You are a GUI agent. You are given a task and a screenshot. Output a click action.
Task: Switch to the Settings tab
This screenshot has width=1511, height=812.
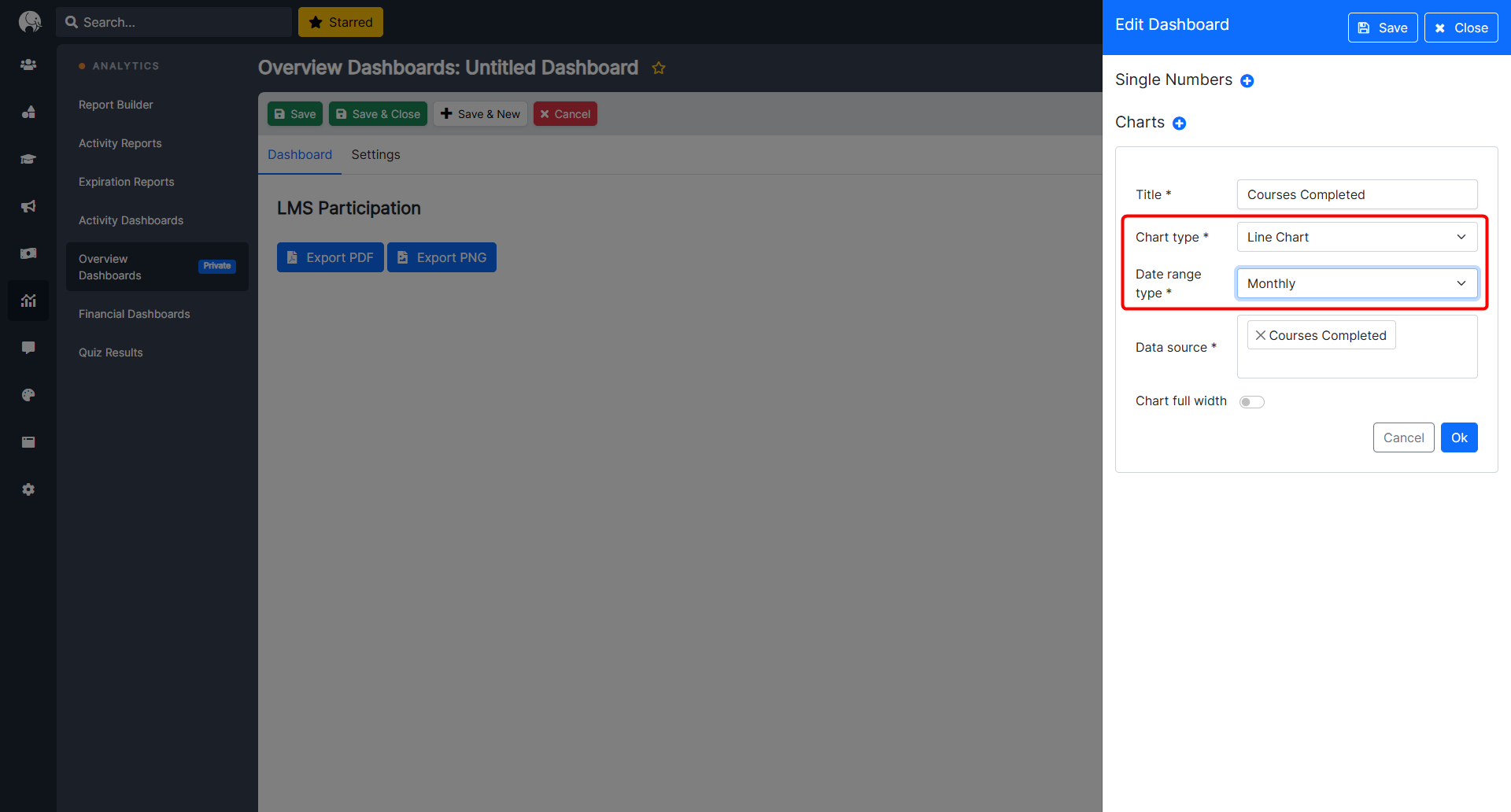tap(375, 155)
